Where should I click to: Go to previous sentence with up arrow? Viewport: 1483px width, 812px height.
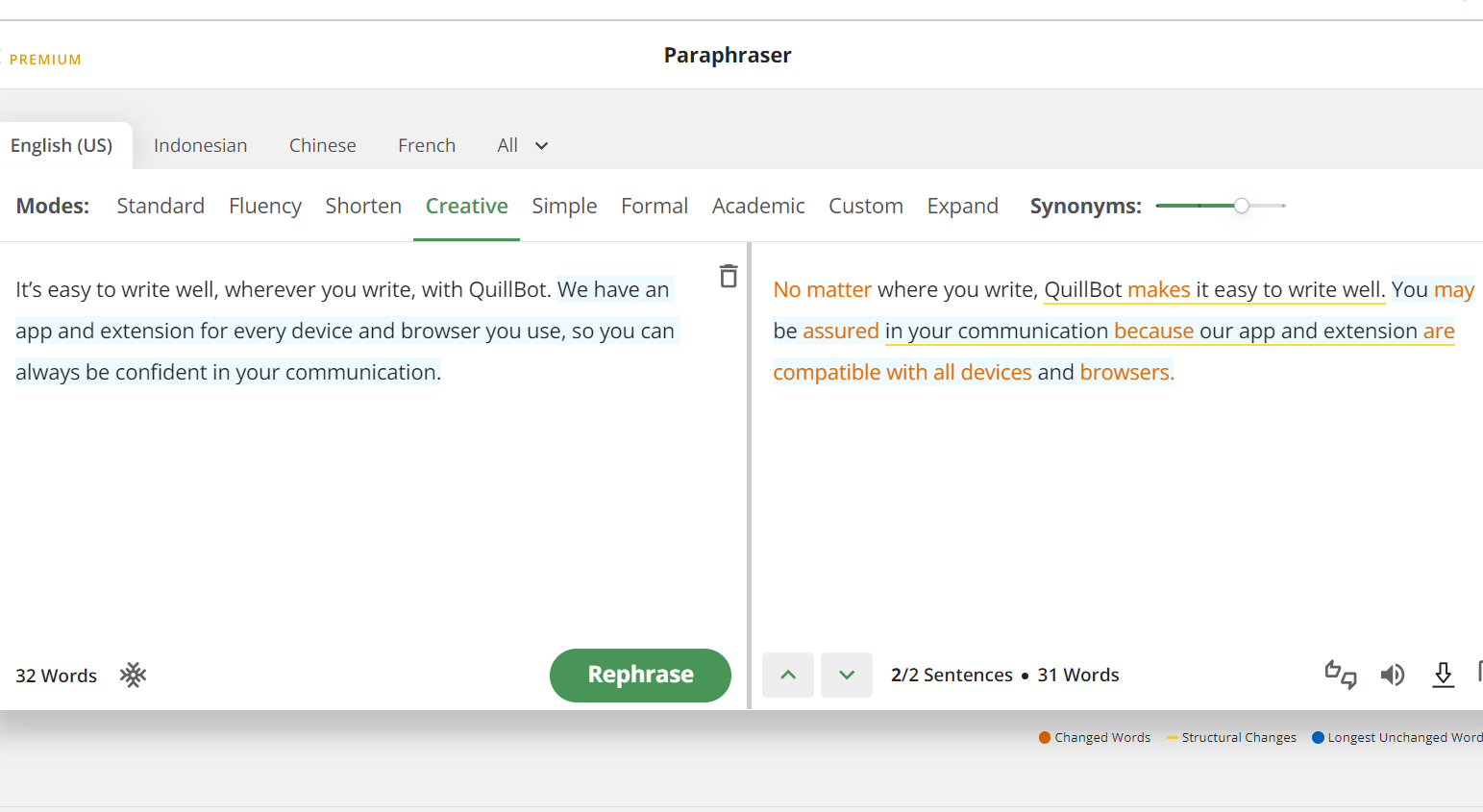[788, 675]
